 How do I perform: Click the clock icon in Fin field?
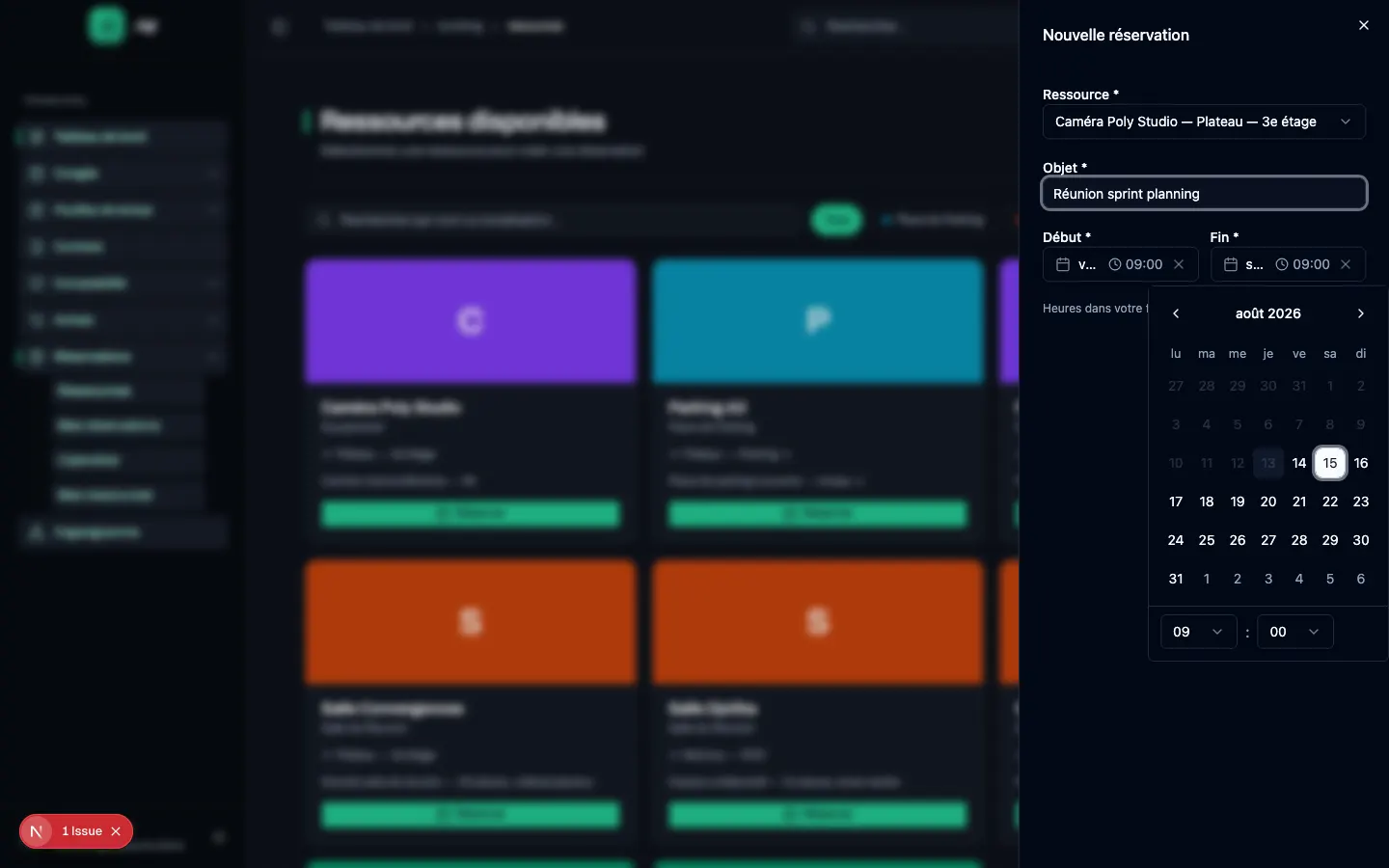click(1282, 264)
